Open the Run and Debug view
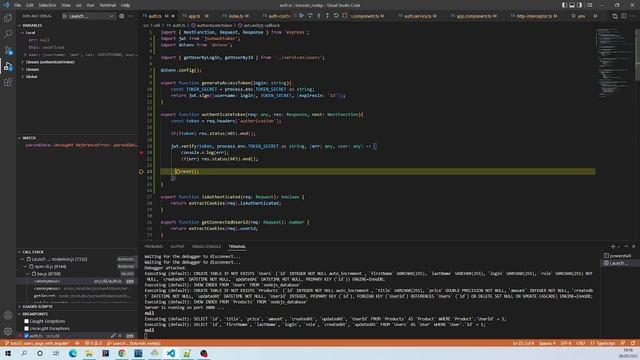 (x=8, y=66)
